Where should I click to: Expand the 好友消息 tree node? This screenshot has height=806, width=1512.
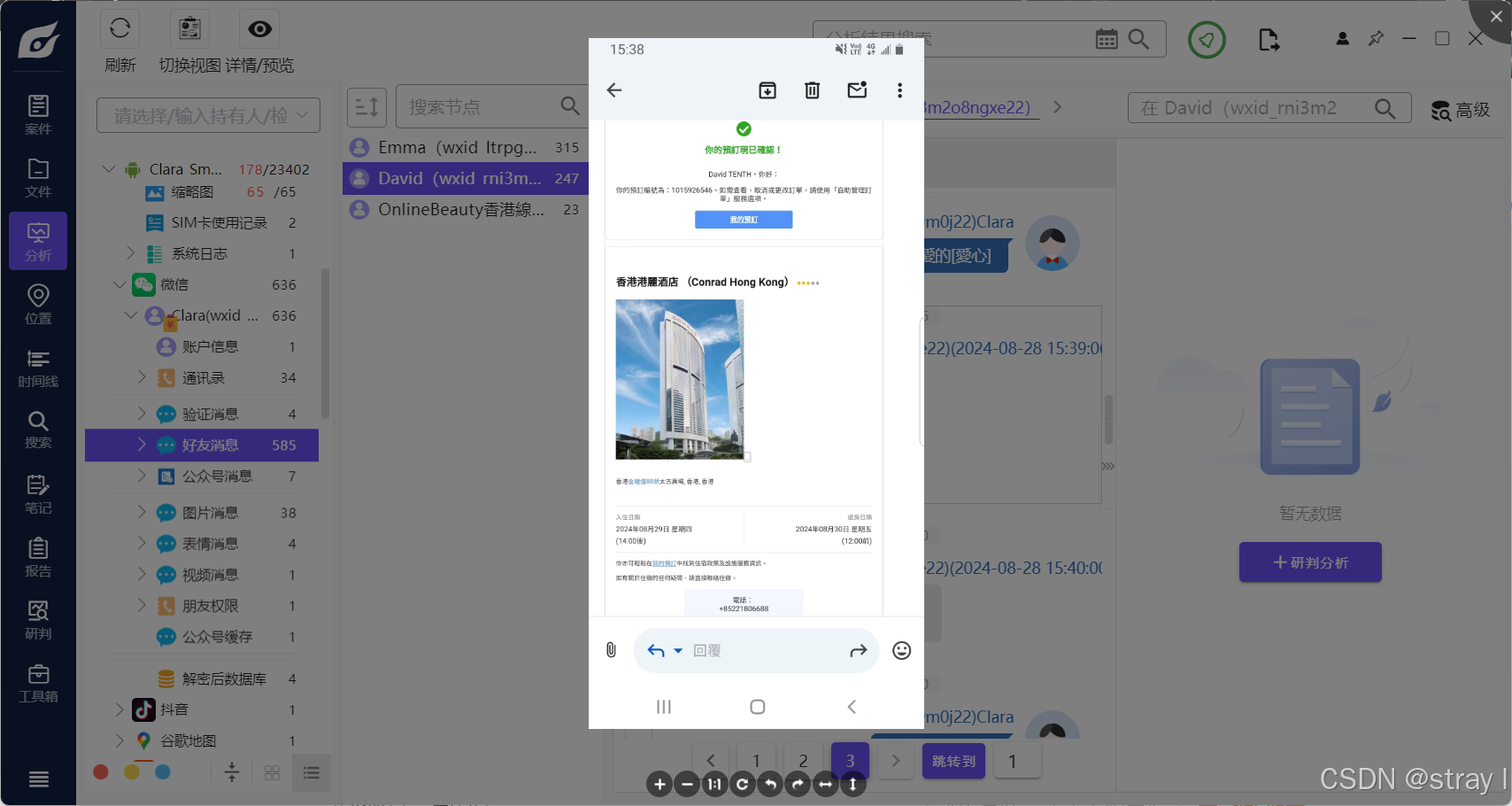click(142, 445)
